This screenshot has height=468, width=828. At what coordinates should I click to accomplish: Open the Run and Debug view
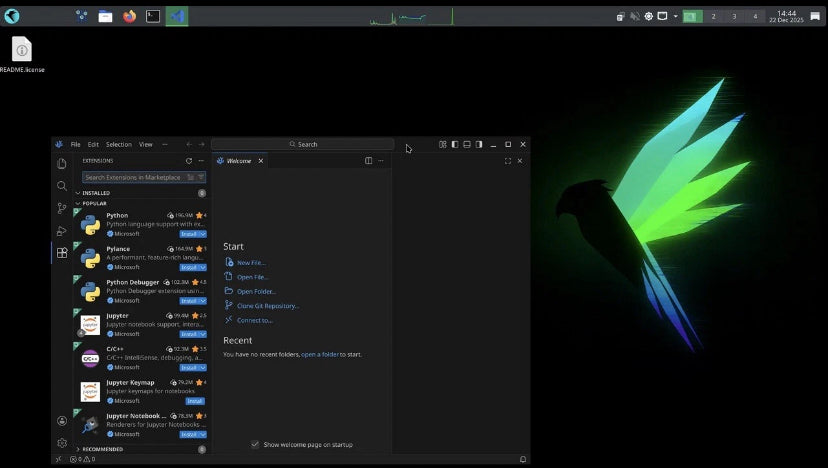(62, 231)
